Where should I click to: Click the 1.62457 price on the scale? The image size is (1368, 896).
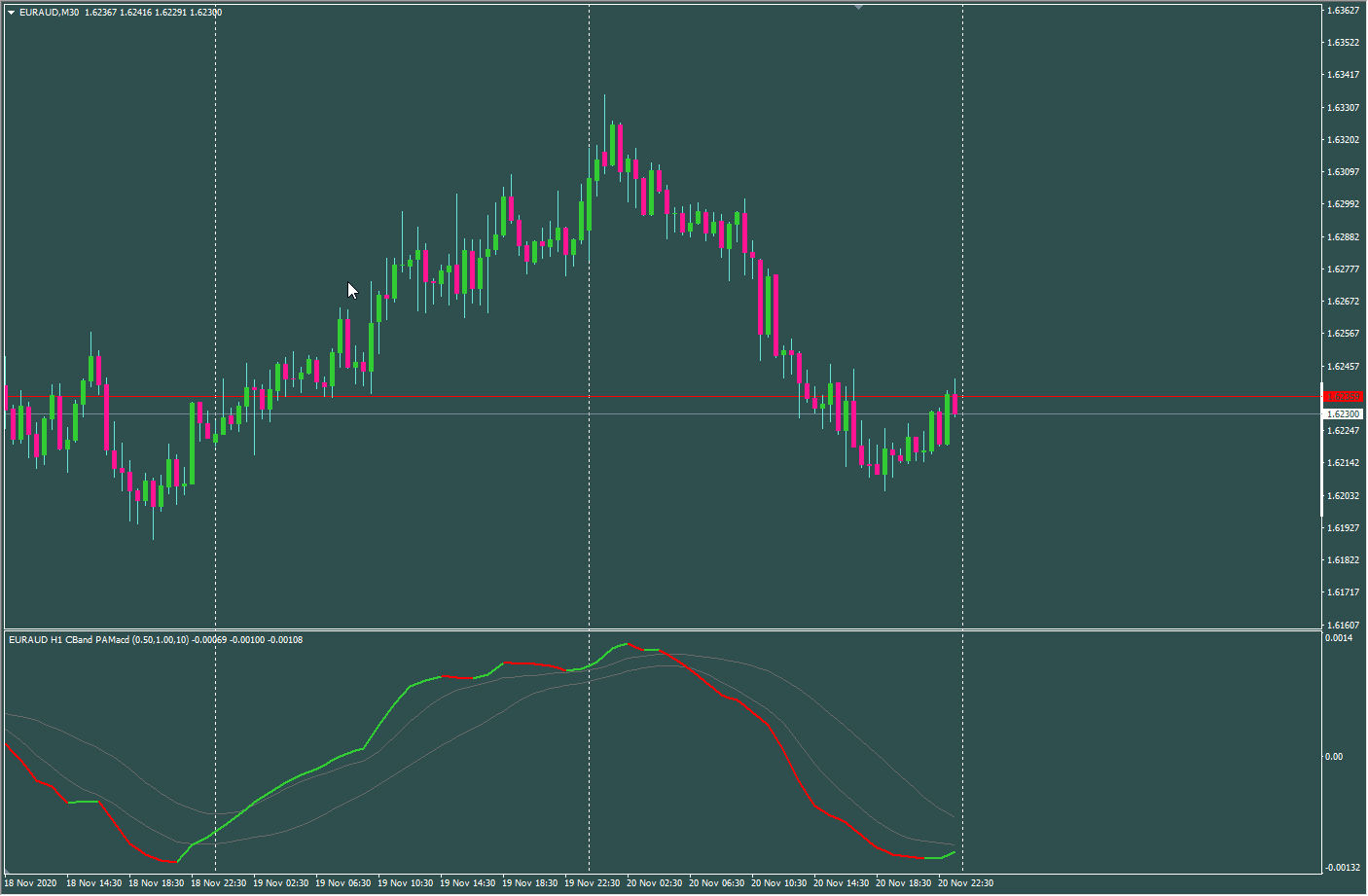[x=1344, y=367]
